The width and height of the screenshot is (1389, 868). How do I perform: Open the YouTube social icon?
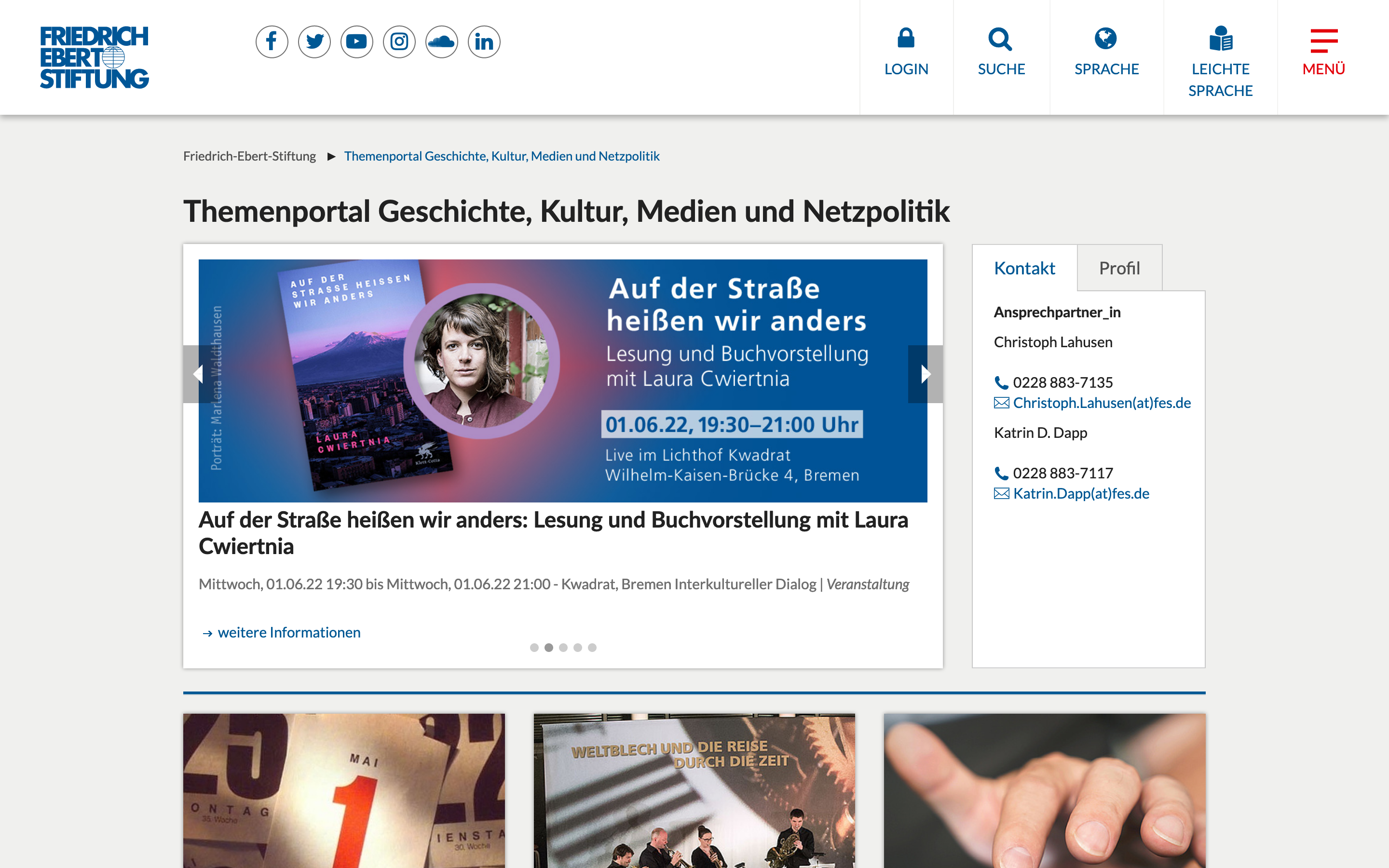click(x=356, y=42)
